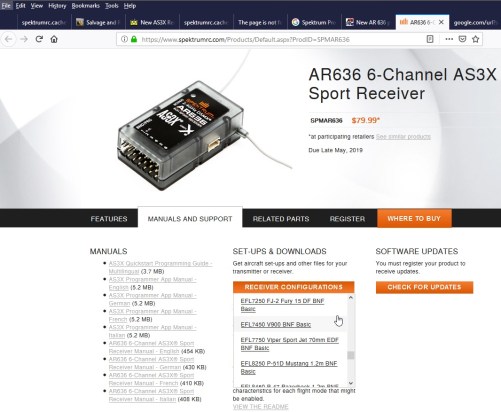The width and height of the screenshot is (501, 412).
Task: Open AR636 Receiver Manual English link
Action: [151, 347]
